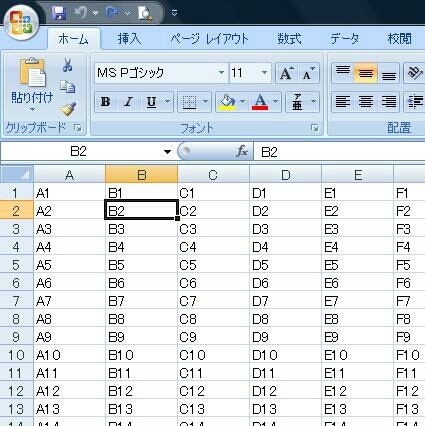
Task: Decrease font size with small A
Action: tap(309, 73)
